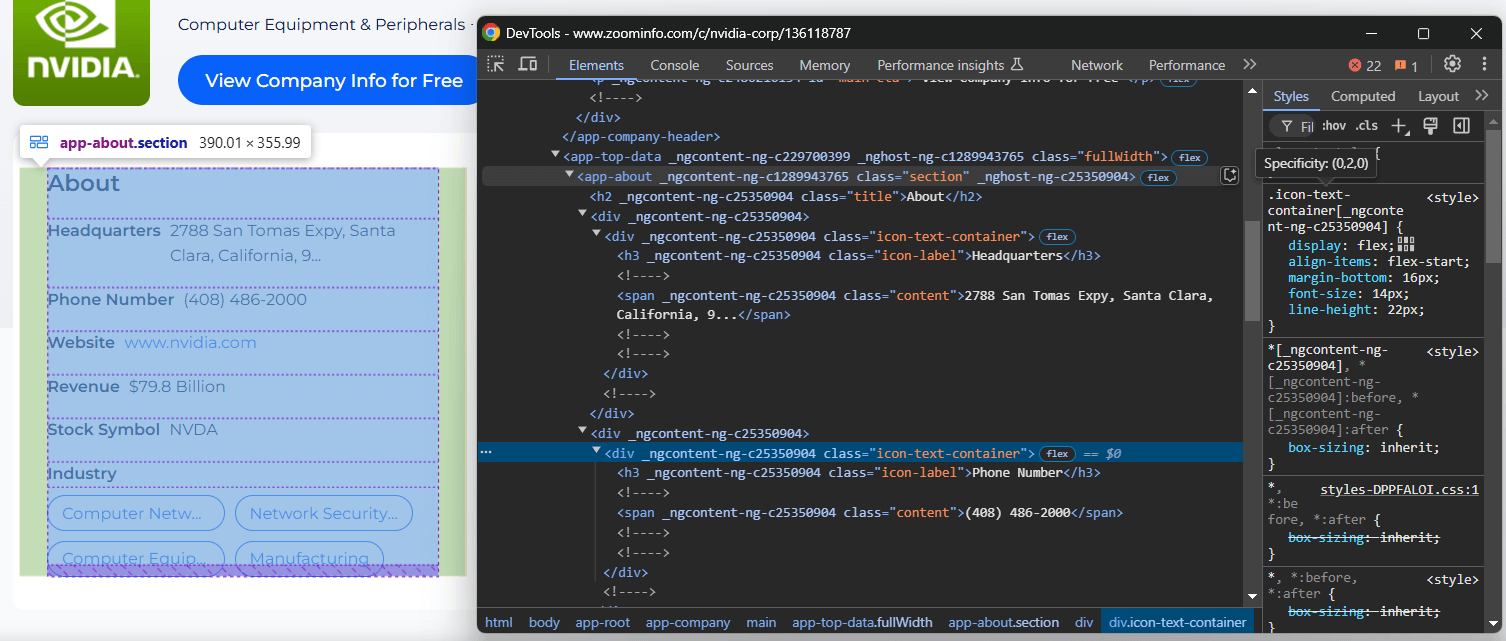Open the www.nvidia.com website link

click(190, 343)
